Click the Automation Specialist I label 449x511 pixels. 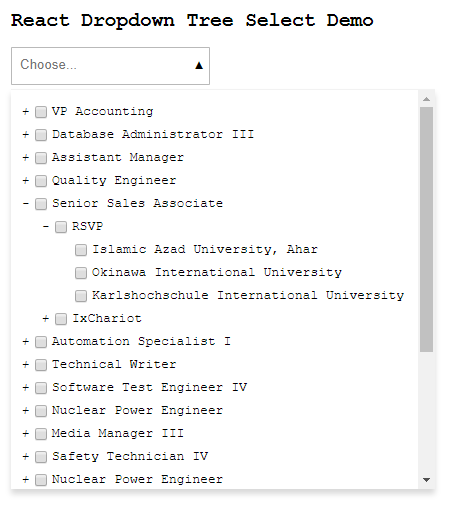coord(141,341)
